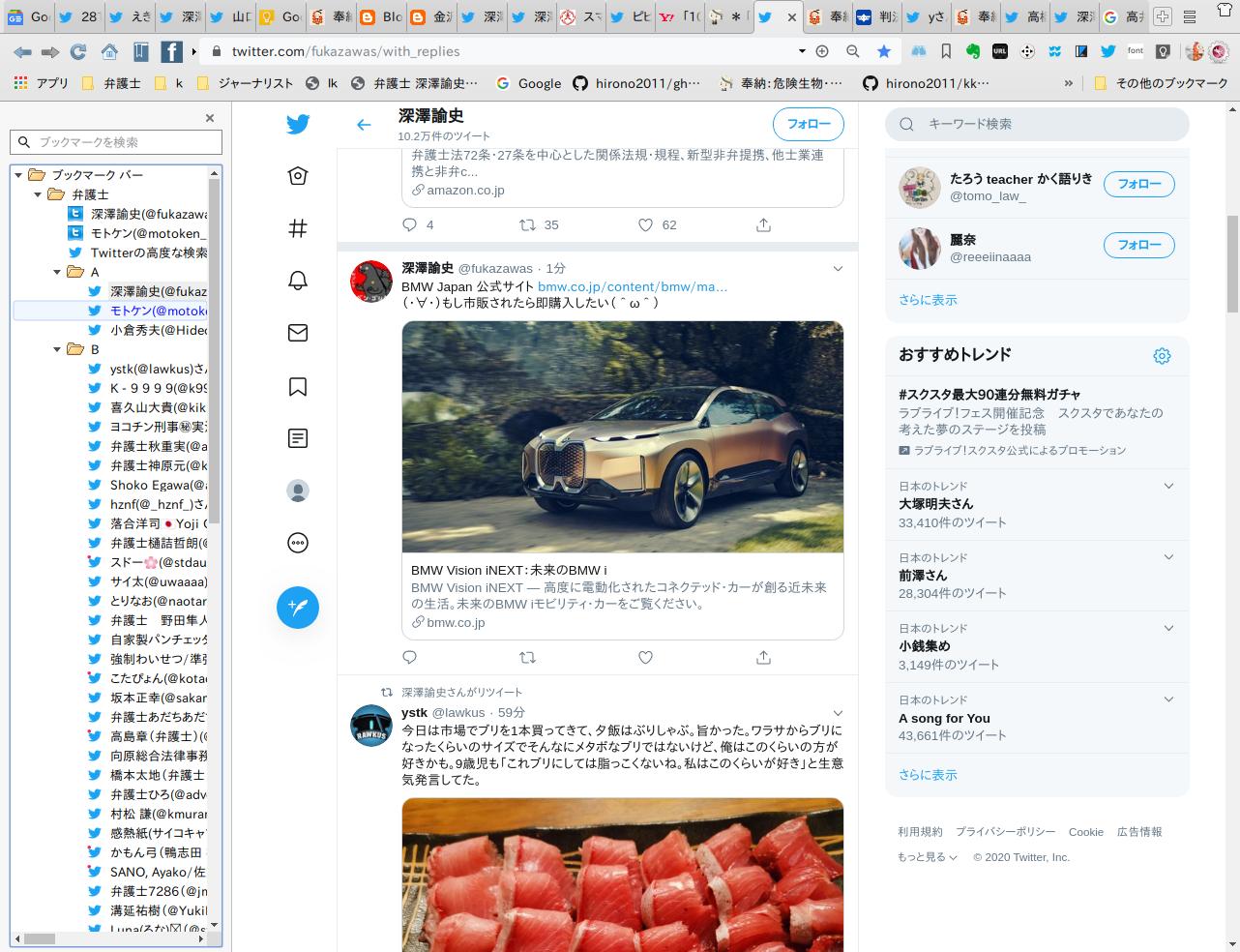The width and height of the screenshot is (1240, 952).
Task: Open 弁護士 bookmarks bar folder
Action: coord(111,83)
